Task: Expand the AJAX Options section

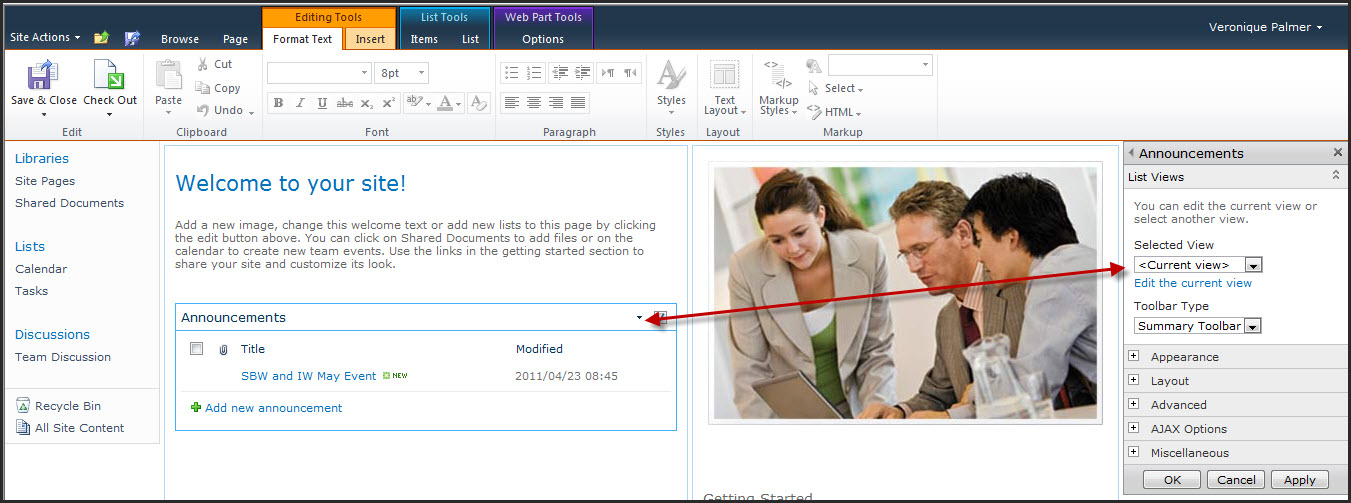Action: (x=1133, y=428)
